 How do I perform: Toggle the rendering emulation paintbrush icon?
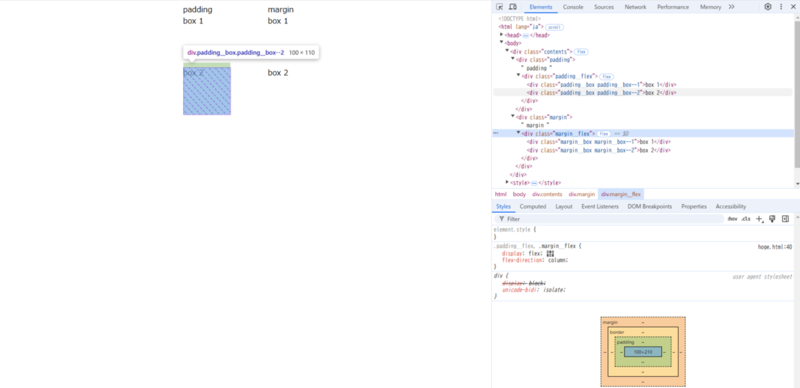[772, 219]
